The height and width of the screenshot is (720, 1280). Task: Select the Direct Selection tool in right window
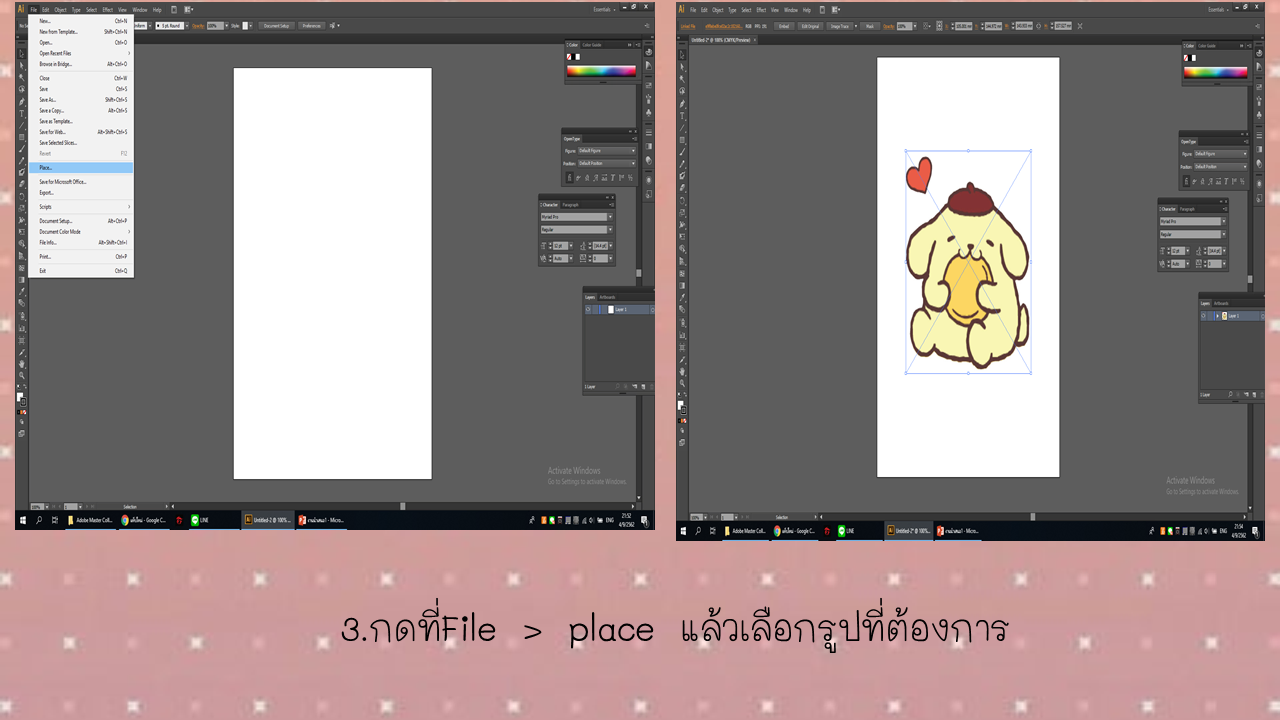tap(682, 67)
